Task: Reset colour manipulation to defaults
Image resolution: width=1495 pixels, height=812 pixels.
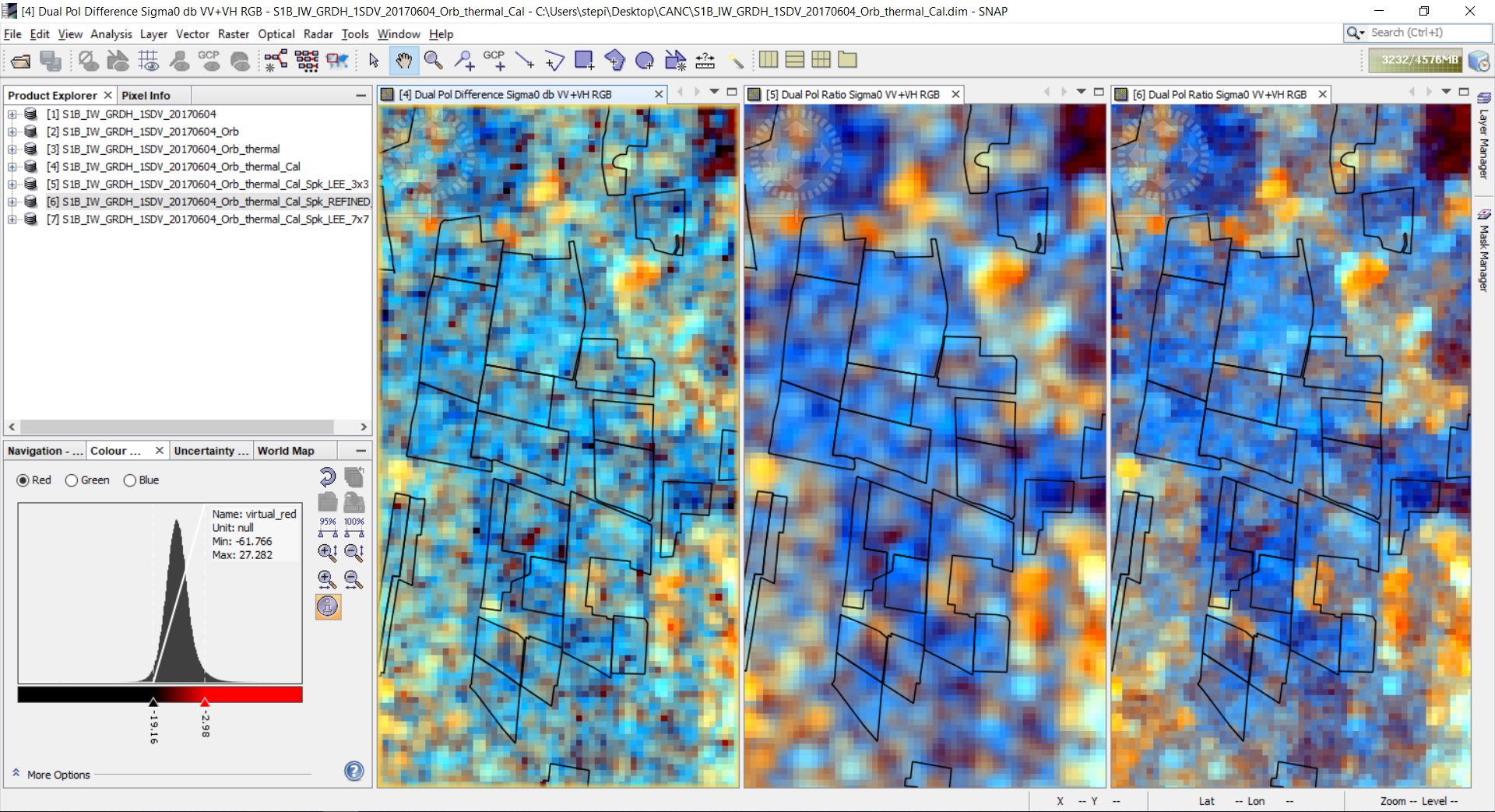Action: 328,476
